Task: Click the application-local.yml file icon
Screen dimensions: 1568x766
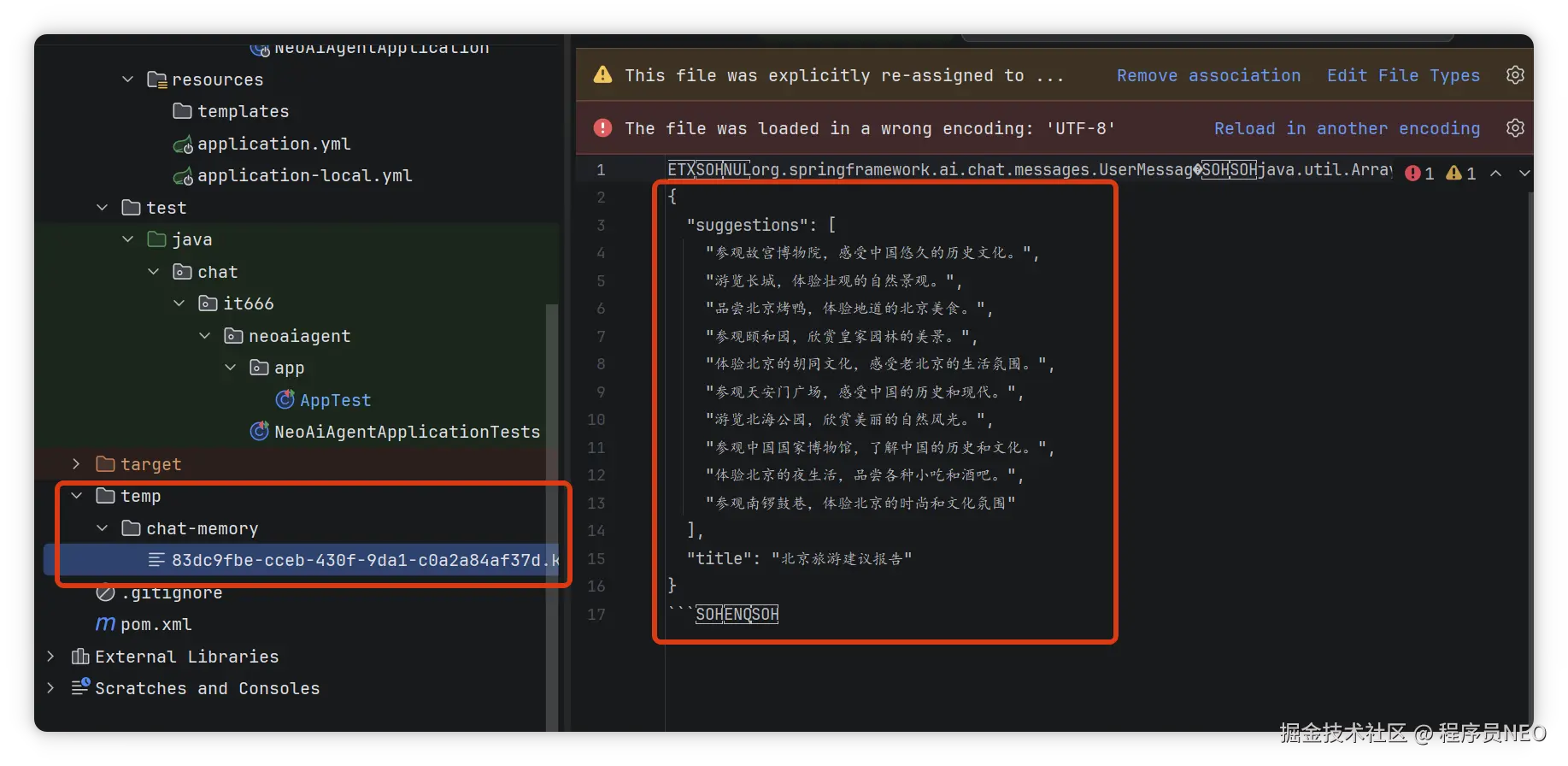Action: pos(183,176)
